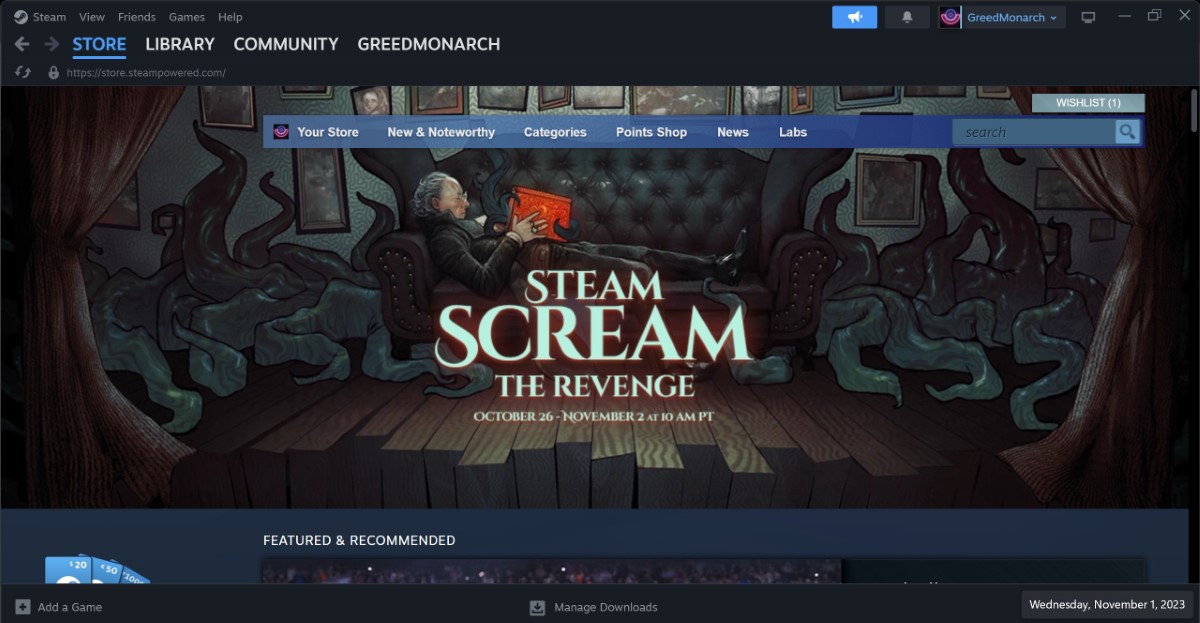Open the notifications bell
Image resolution: width=1200 pixels, height=623 pixels.
coord(907,15)
